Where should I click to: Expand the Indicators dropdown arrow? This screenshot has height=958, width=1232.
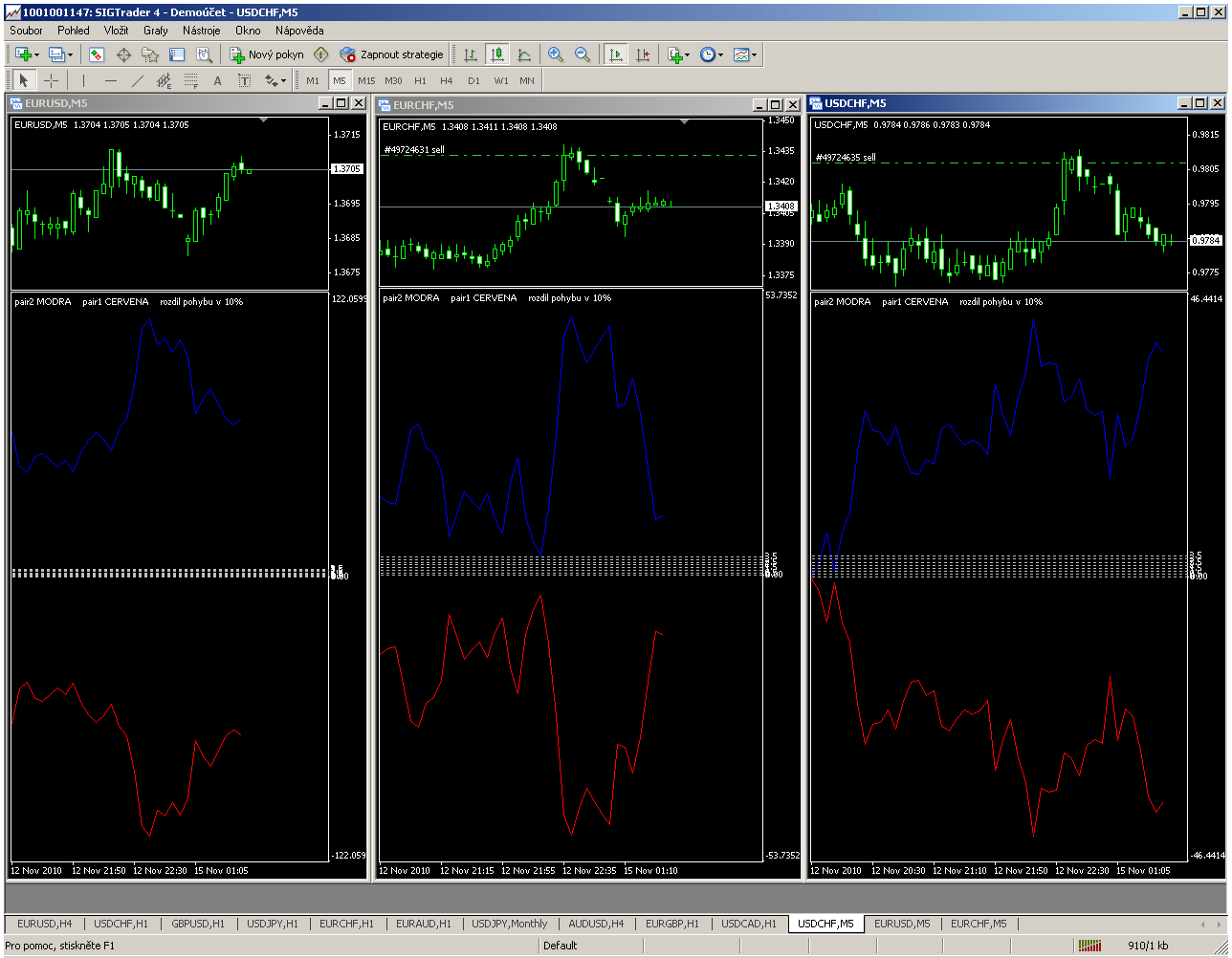pyautogui.click(x=688, y=54)
